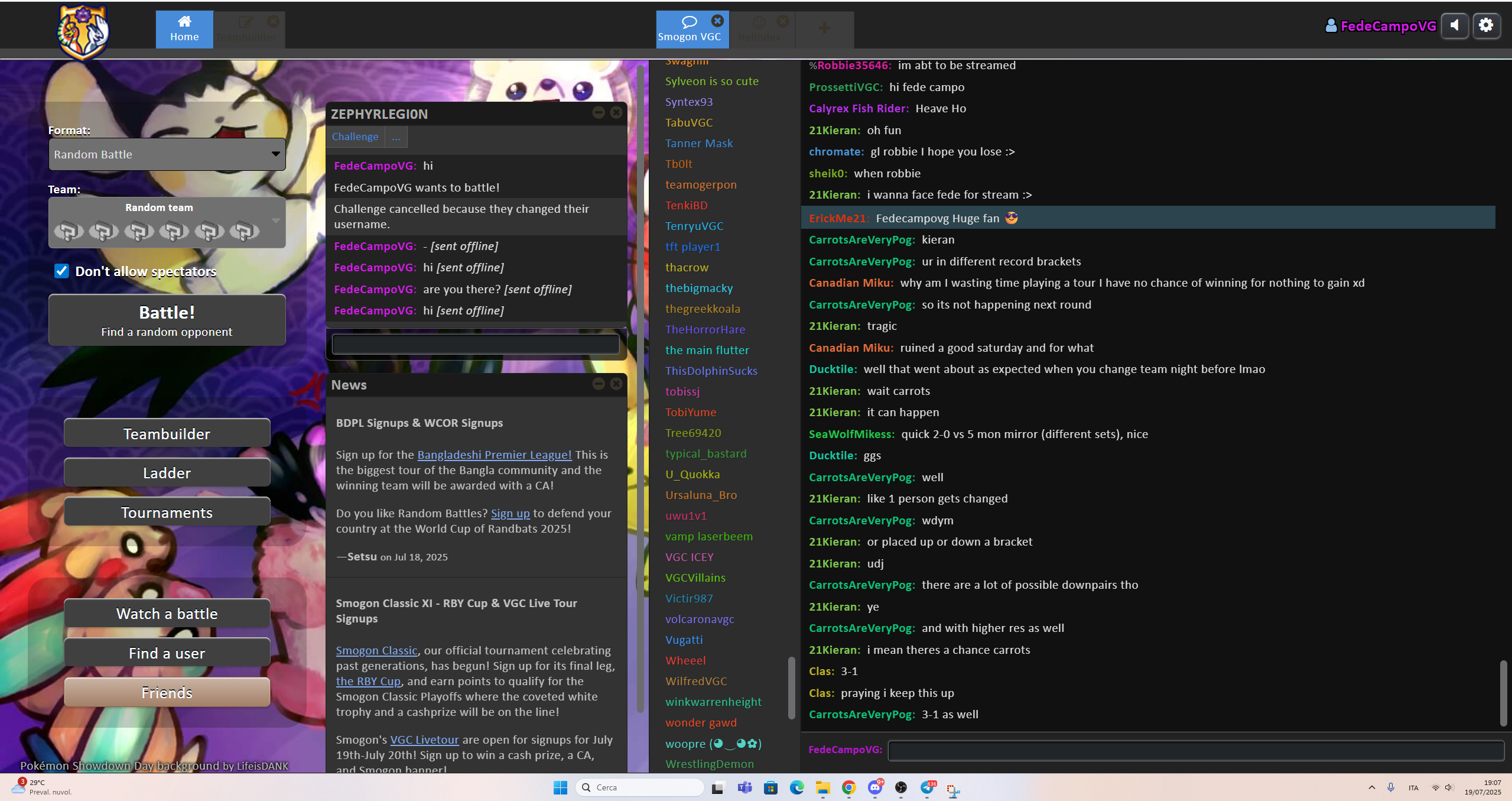Select user VGCVillains in the user list
This screenshot has height=801, width=1512.
pos(695,578)
